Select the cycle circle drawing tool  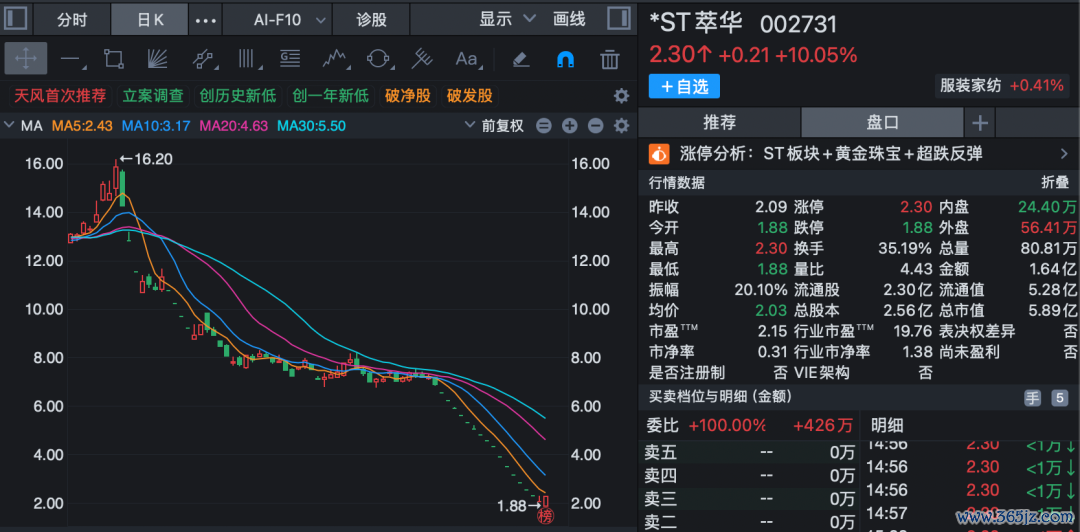(x=377, y=59)
